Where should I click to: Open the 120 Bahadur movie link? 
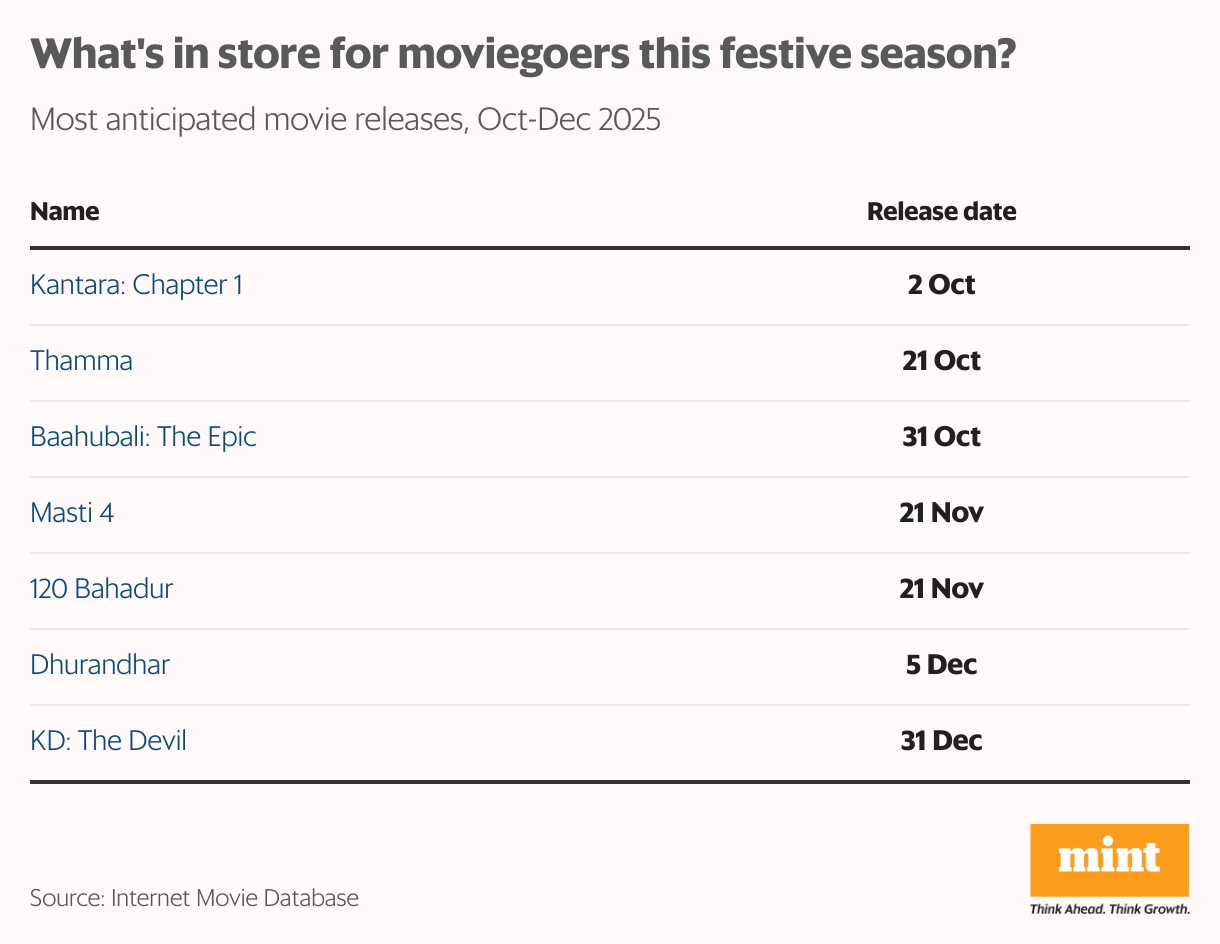[101, 589]
